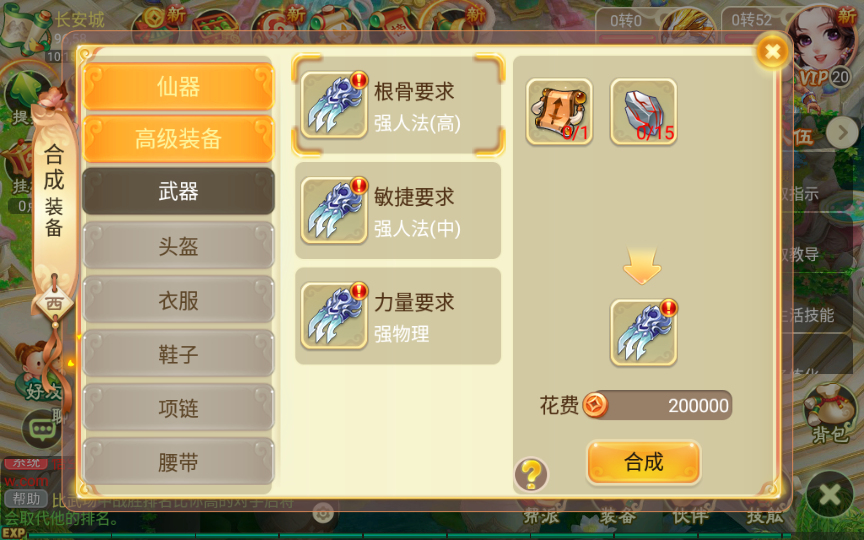
Task: Click the ore stone material icon 0/15
Action: point(643,112)
